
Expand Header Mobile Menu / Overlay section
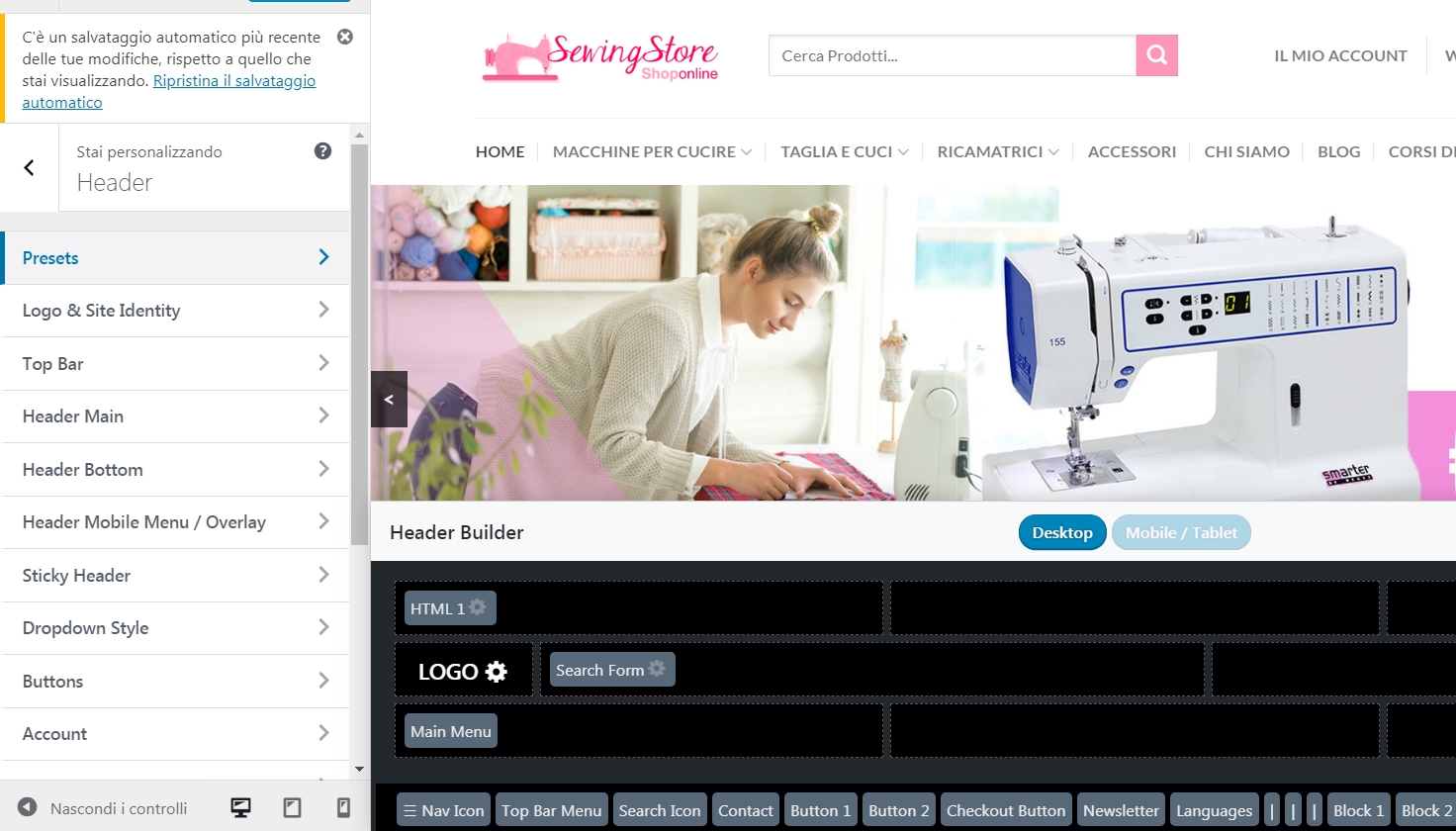point(175,522)
